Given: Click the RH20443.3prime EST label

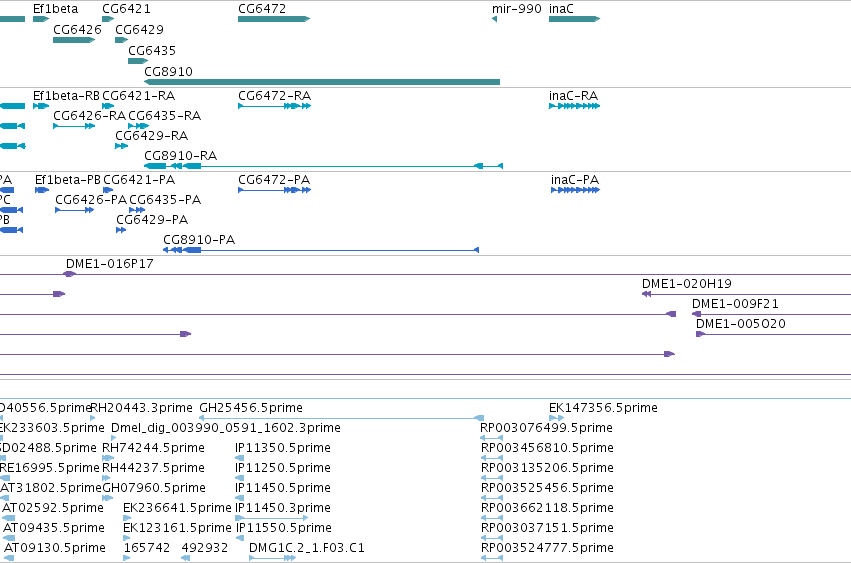Looking at the screenshot, I should [x=141, y=408].
